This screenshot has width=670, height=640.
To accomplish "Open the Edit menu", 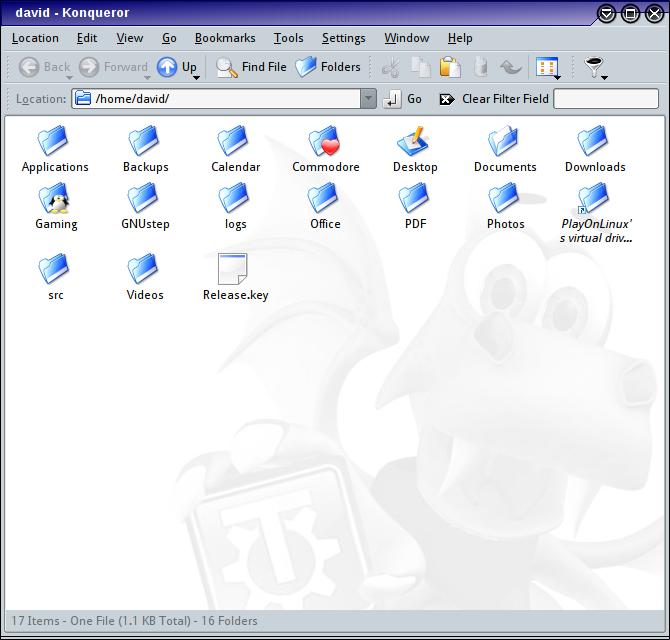I will pyautogui.click(x=87, y=38).
